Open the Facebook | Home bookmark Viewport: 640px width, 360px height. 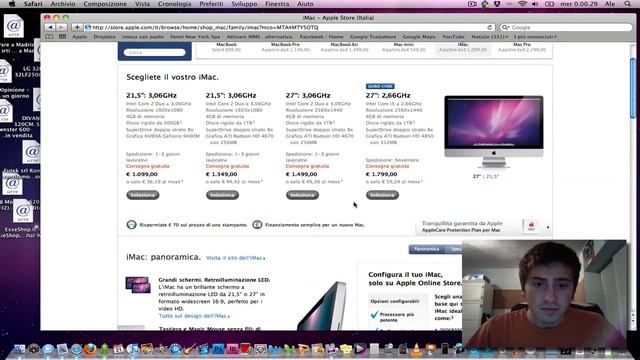click(x=321, y=37)
